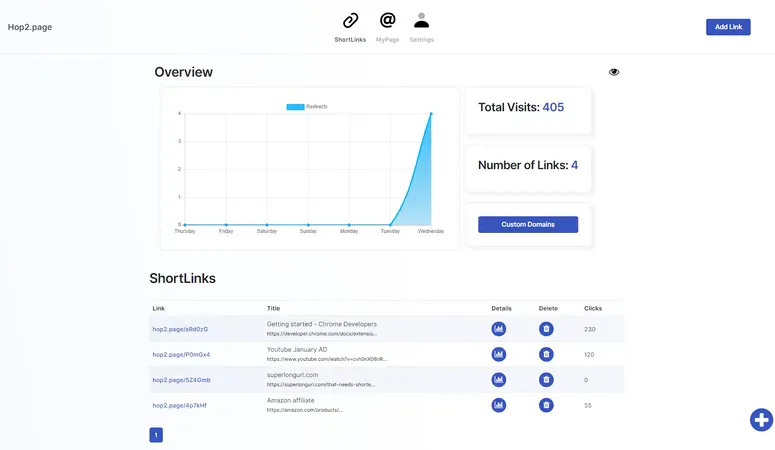Toggle overview visibility eye icon
775x450 pixels.
point(614,72)
